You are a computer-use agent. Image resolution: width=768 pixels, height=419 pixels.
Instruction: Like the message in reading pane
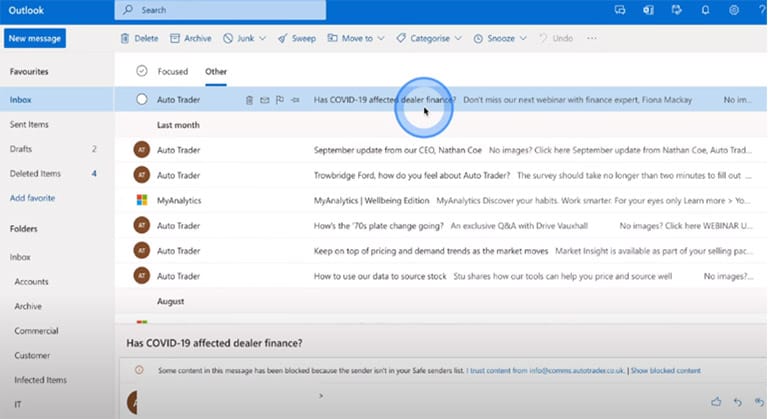coord(716,402)
